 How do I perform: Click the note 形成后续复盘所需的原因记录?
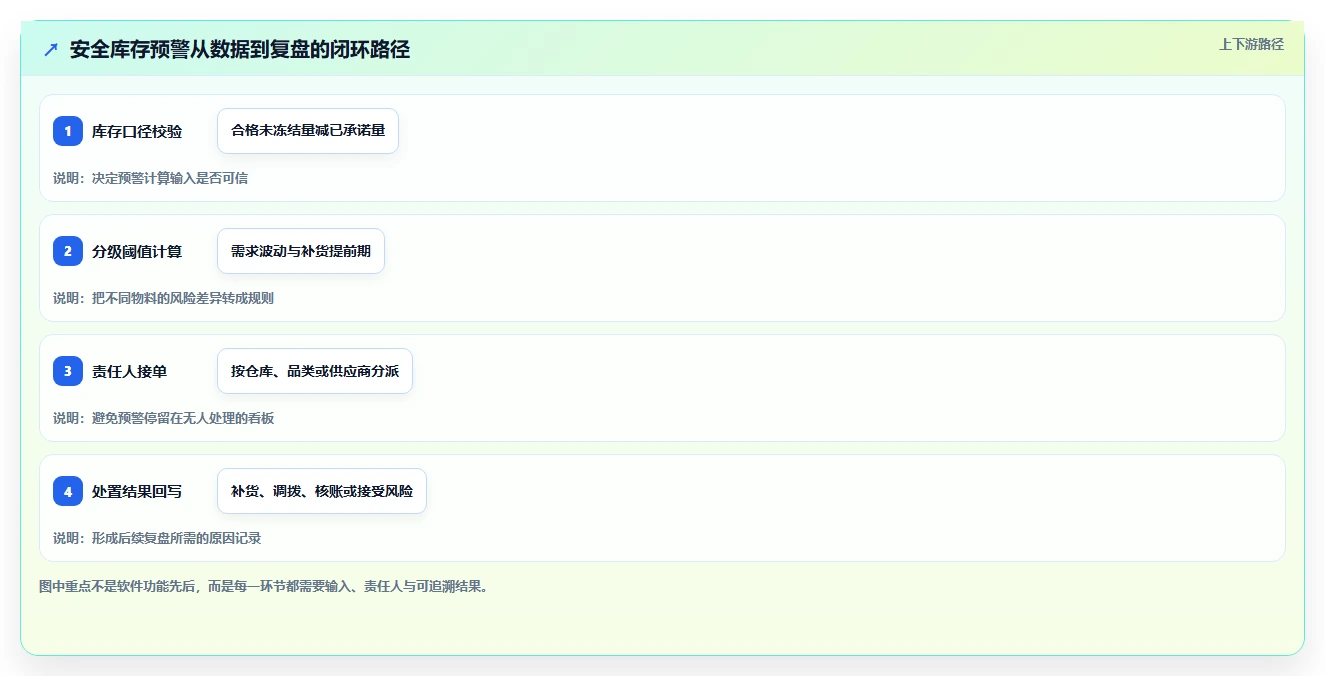(177, 538)
